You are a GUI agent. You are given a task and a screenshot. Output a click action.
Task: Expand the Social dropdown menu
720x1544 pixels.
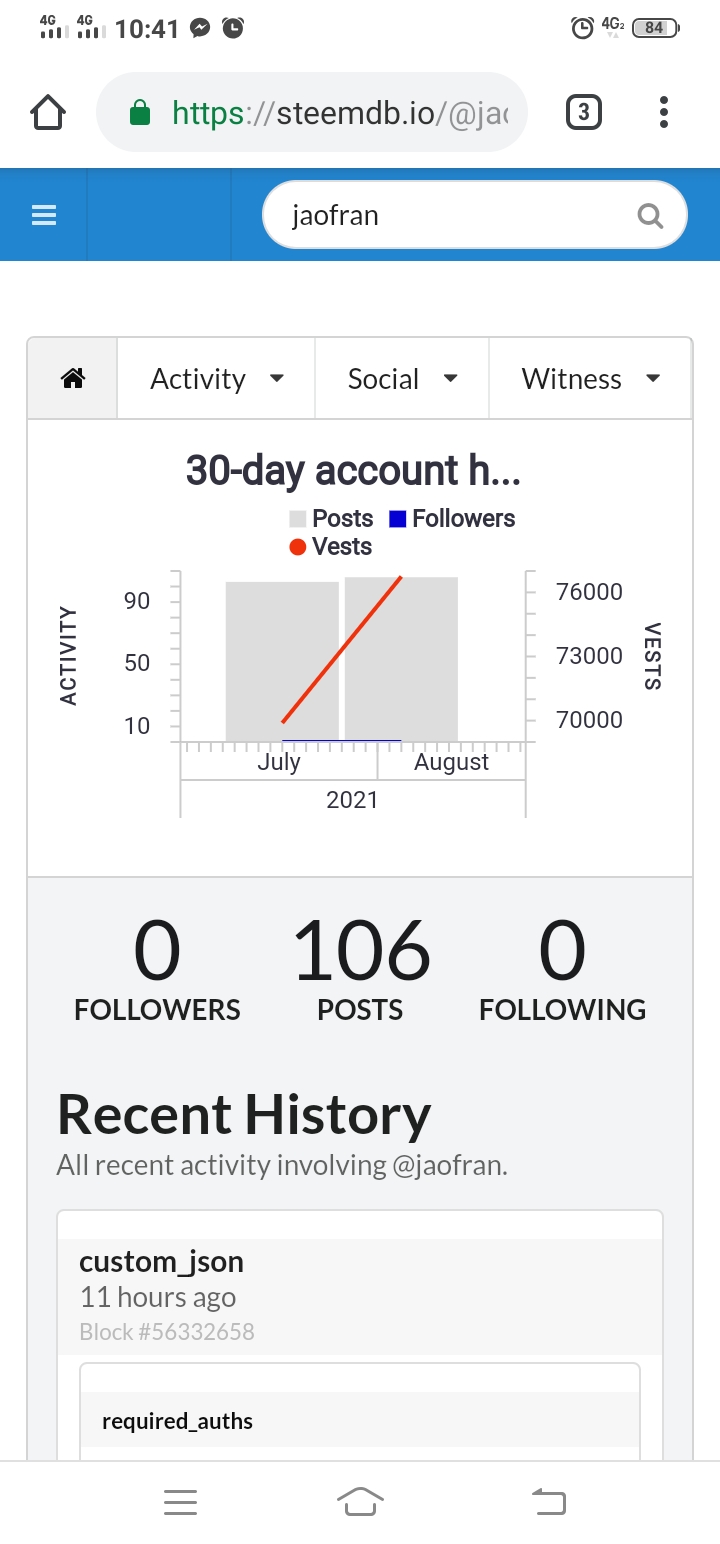tap(402, 379)
